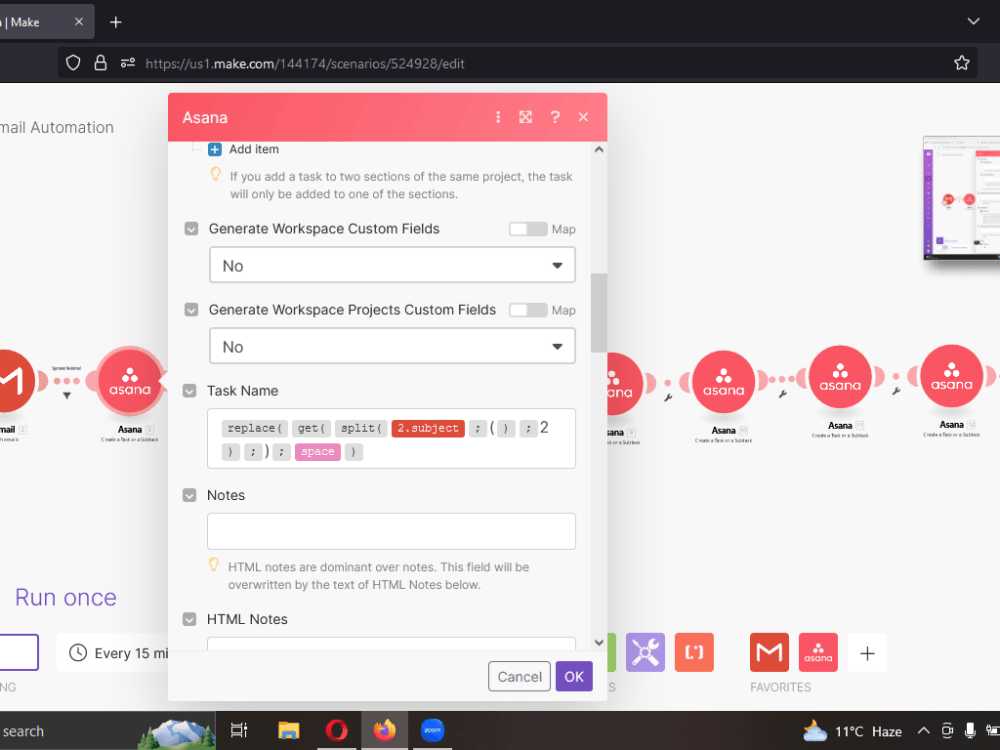Image resolution: width=1000 pixels, height=750 pixels.
Task: Click the 2.subject pill in Task Name
Action: pyautogui.click(x=428, y=428)
